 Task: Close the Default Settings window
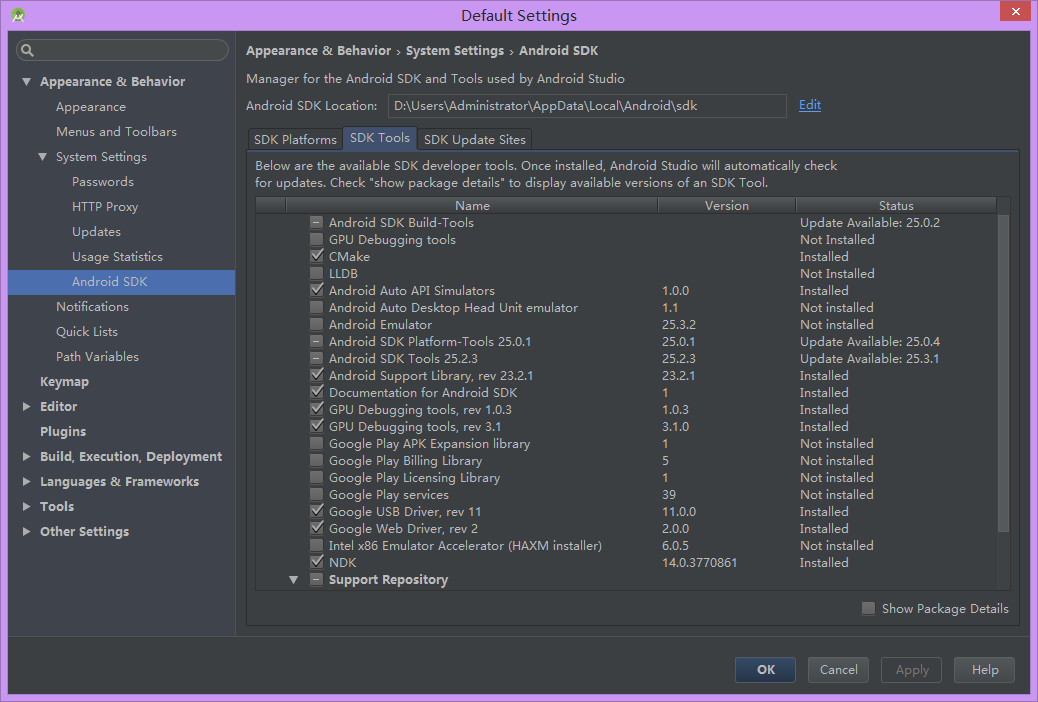click(1015, 11)
